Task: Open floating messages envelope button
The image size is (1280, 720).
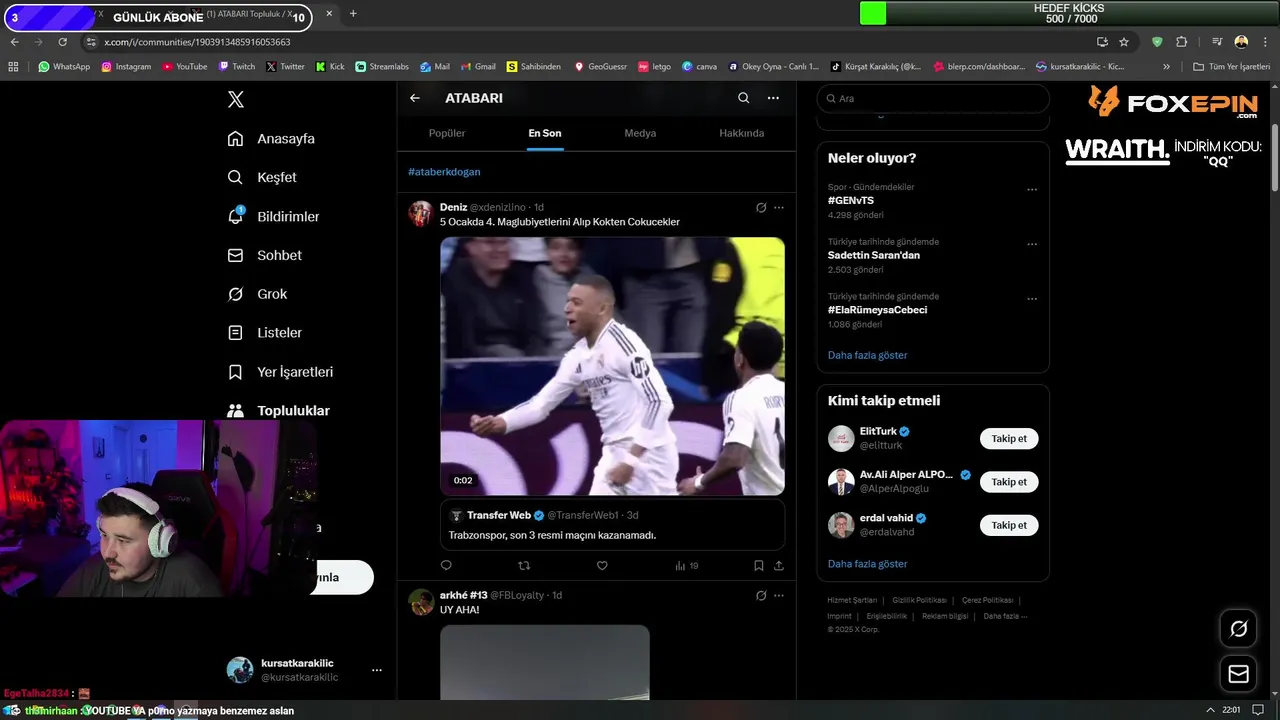Action: coord(1238,674)
